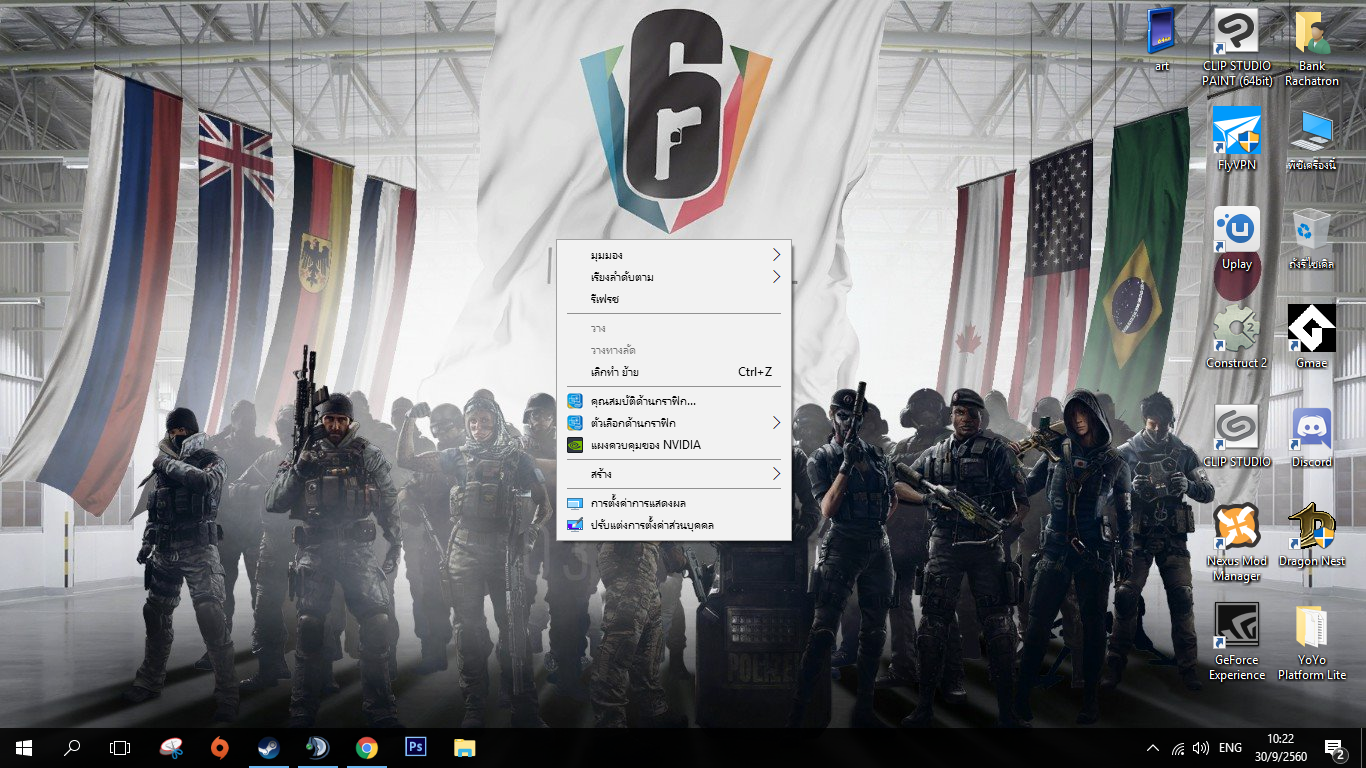Open taskbar Search magnifier

(x=72, y=748)
